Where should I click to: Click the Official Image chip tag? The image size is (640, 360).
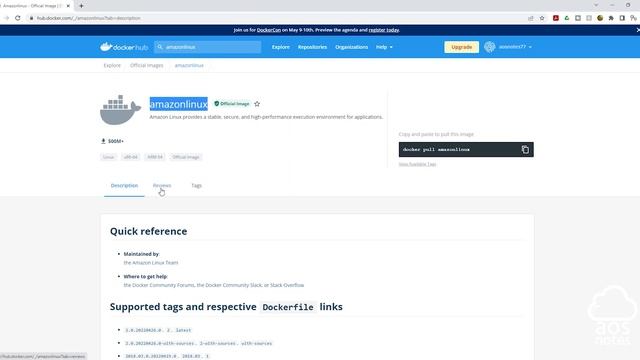186,157
